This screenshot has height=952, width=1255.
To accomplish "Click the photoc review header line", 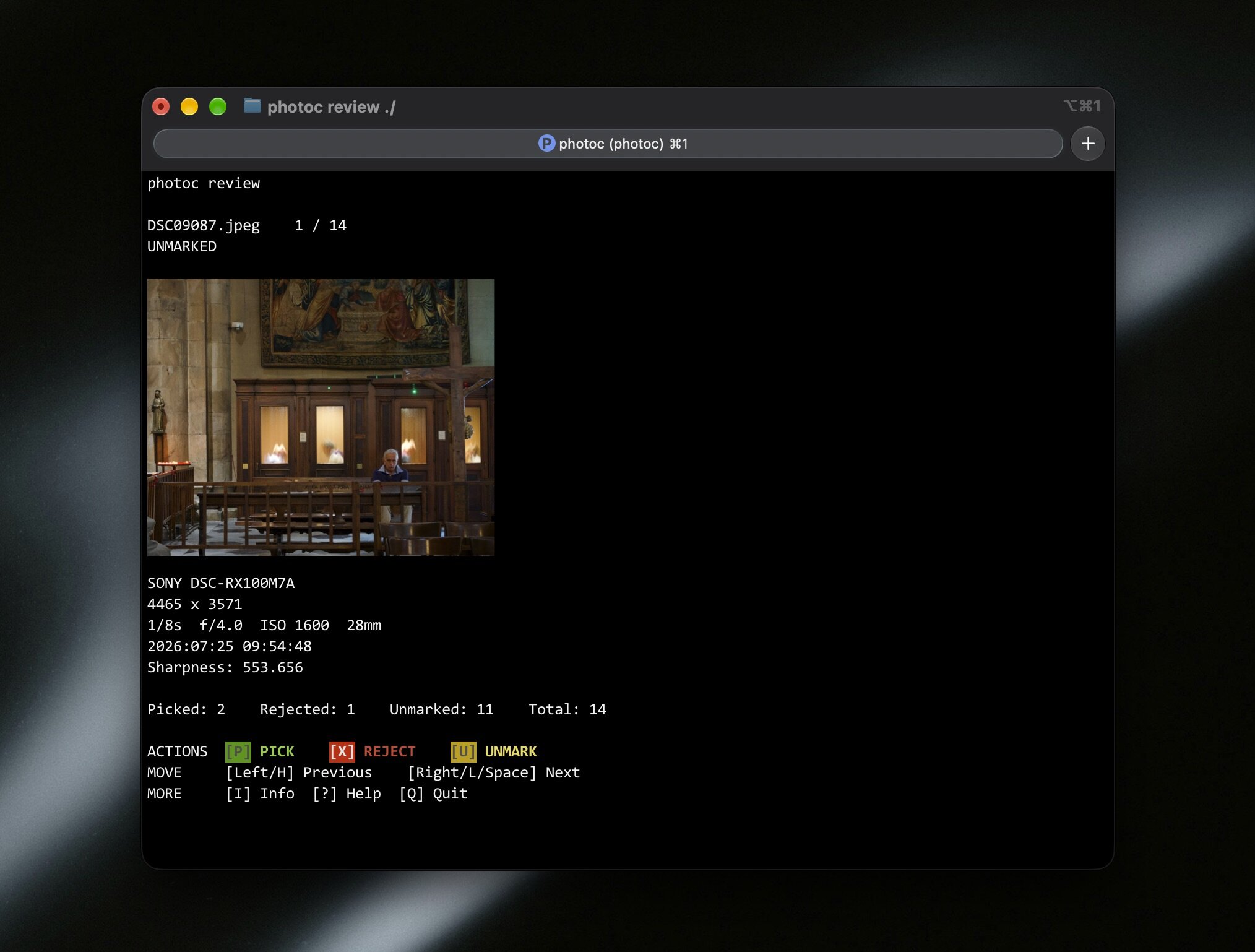I will [204, 183].
